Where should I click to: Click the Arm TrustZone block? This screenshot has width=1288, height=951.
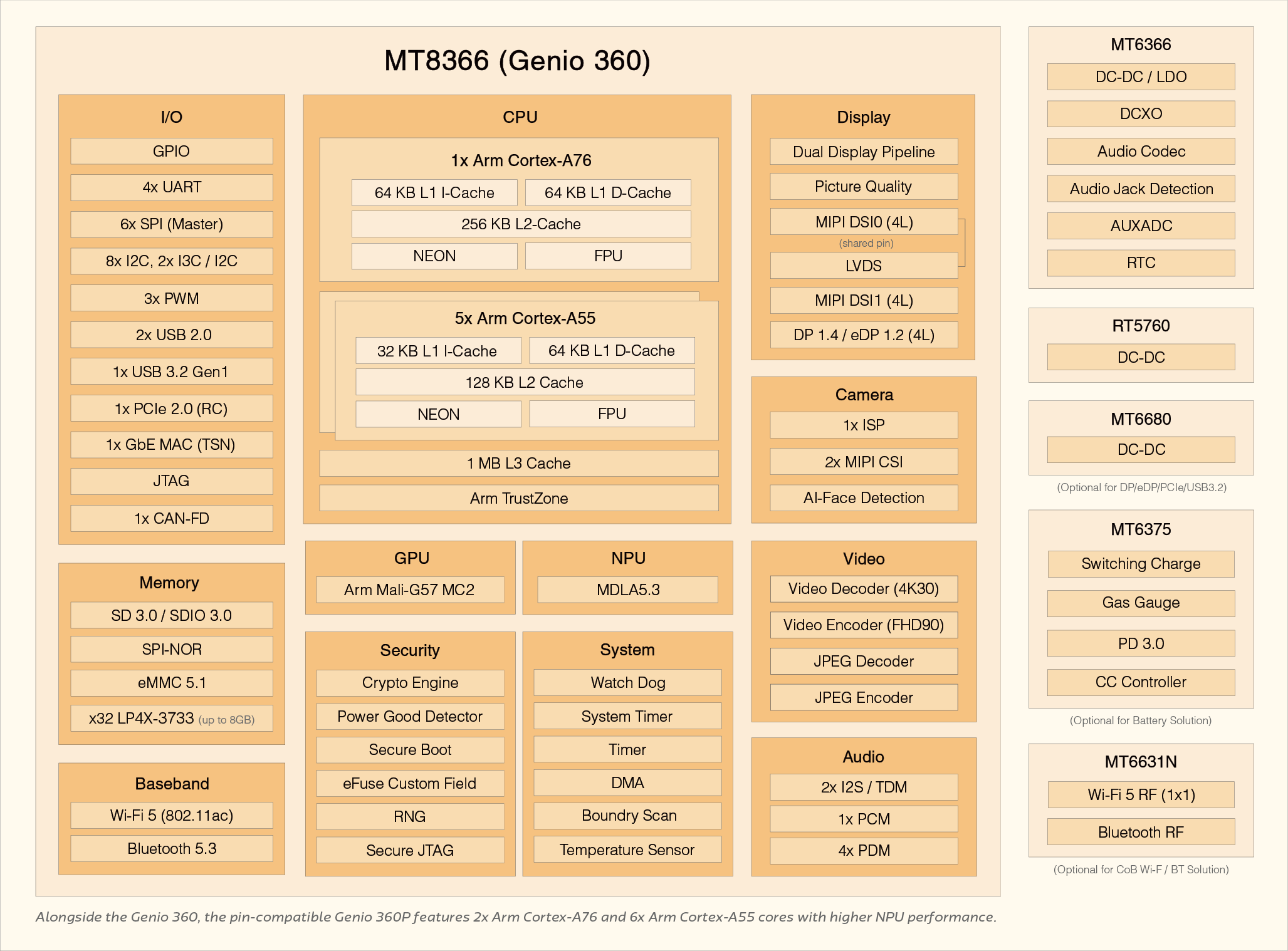point(518,498)
